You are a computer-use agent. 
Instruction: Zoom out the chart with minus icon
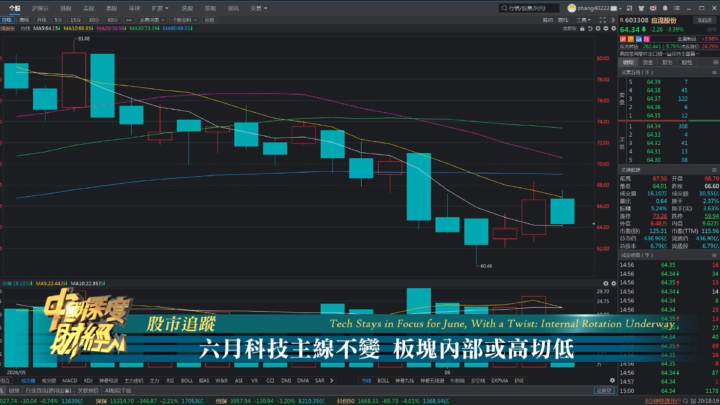coord(606,28)
